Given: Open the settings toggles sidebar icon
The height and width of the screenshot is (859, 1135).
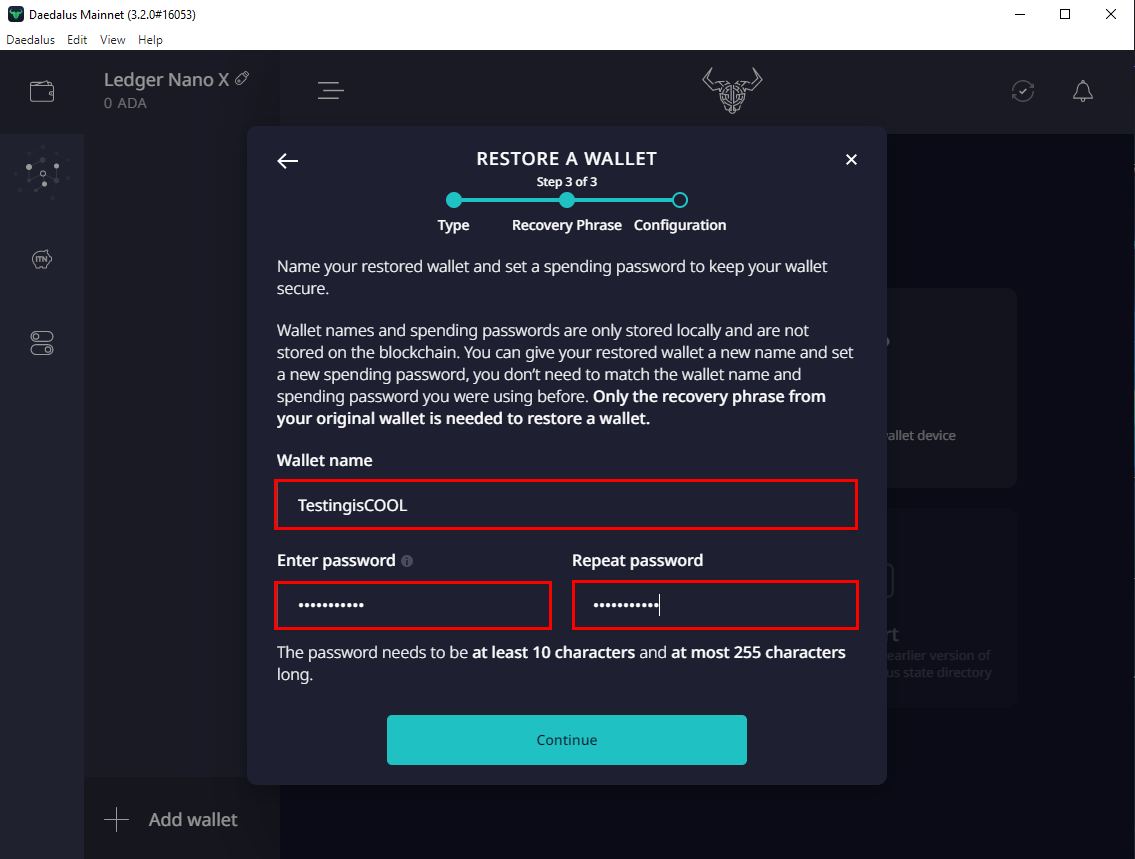Looking at the screenshot, I should (x=42, y=344).
